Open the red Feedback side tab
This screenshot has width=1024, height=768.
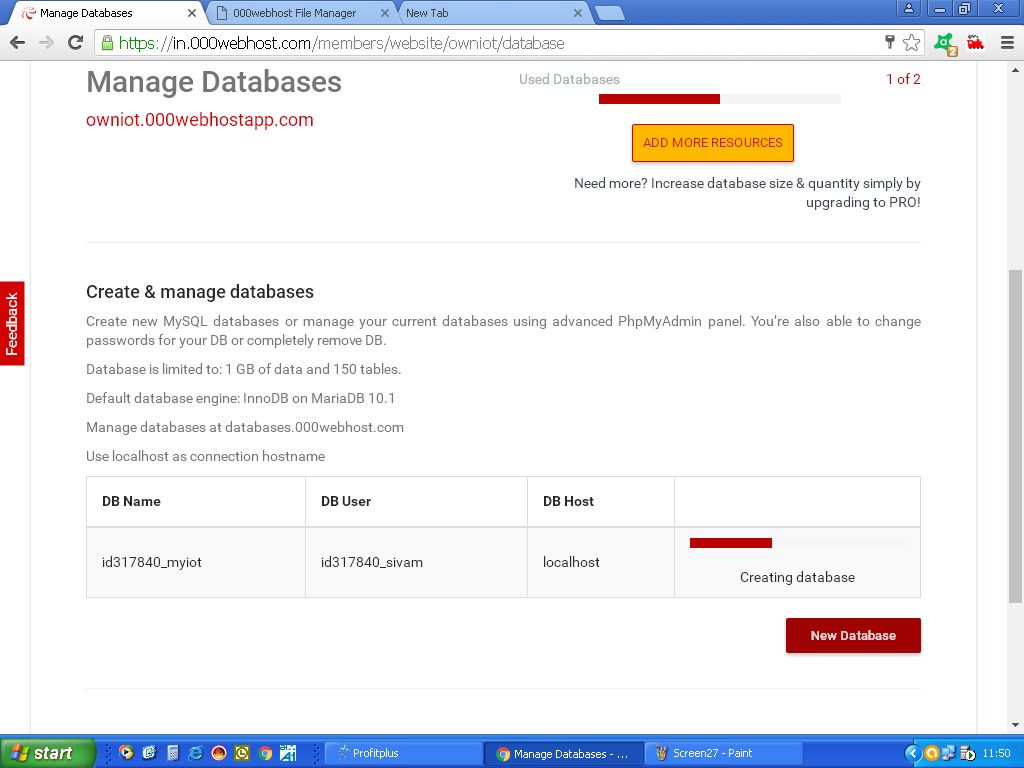point(12,324)
